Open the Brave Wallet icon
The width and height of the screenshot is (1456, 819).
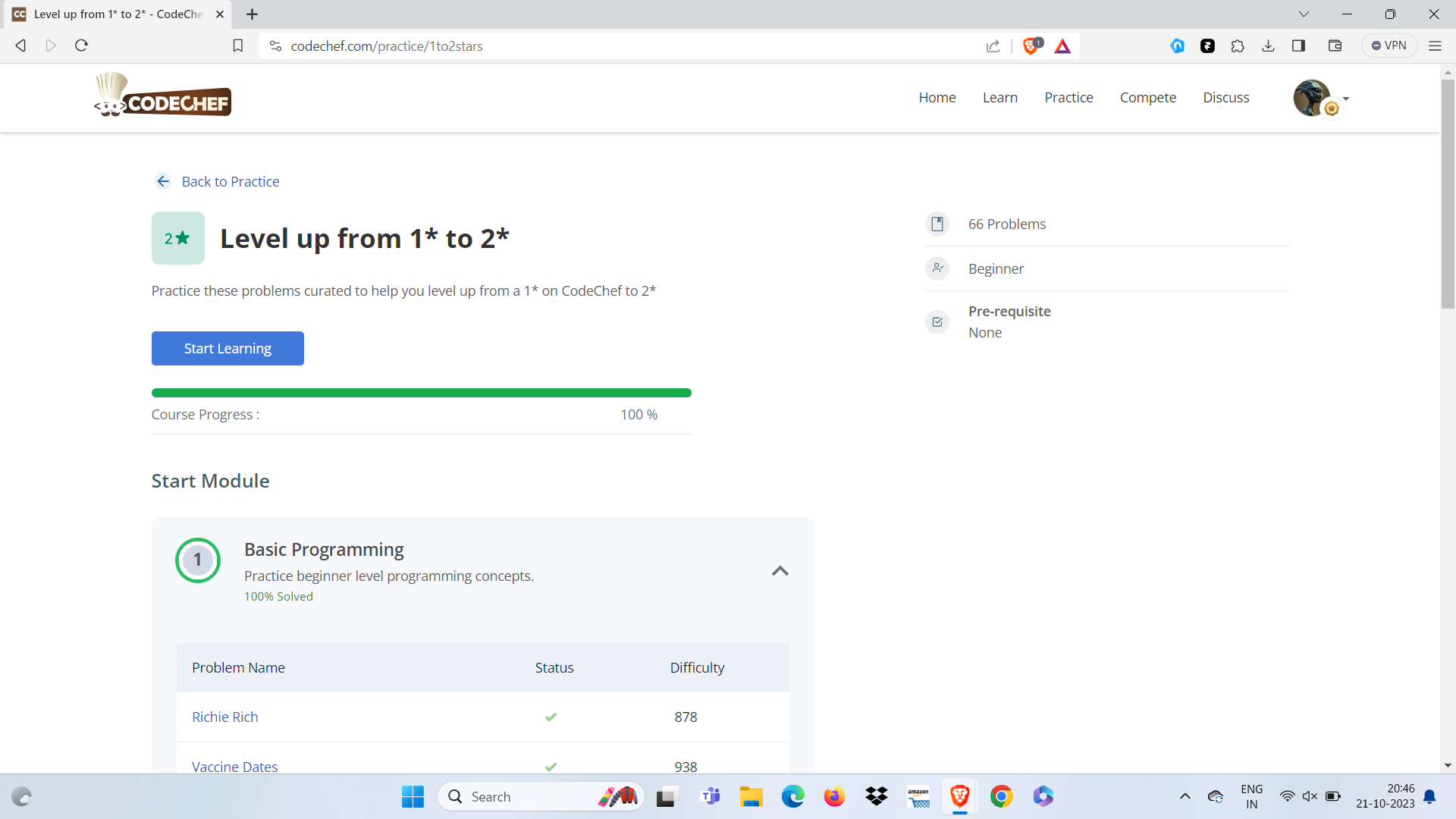pyautogui.click(x=1335, y=46)
